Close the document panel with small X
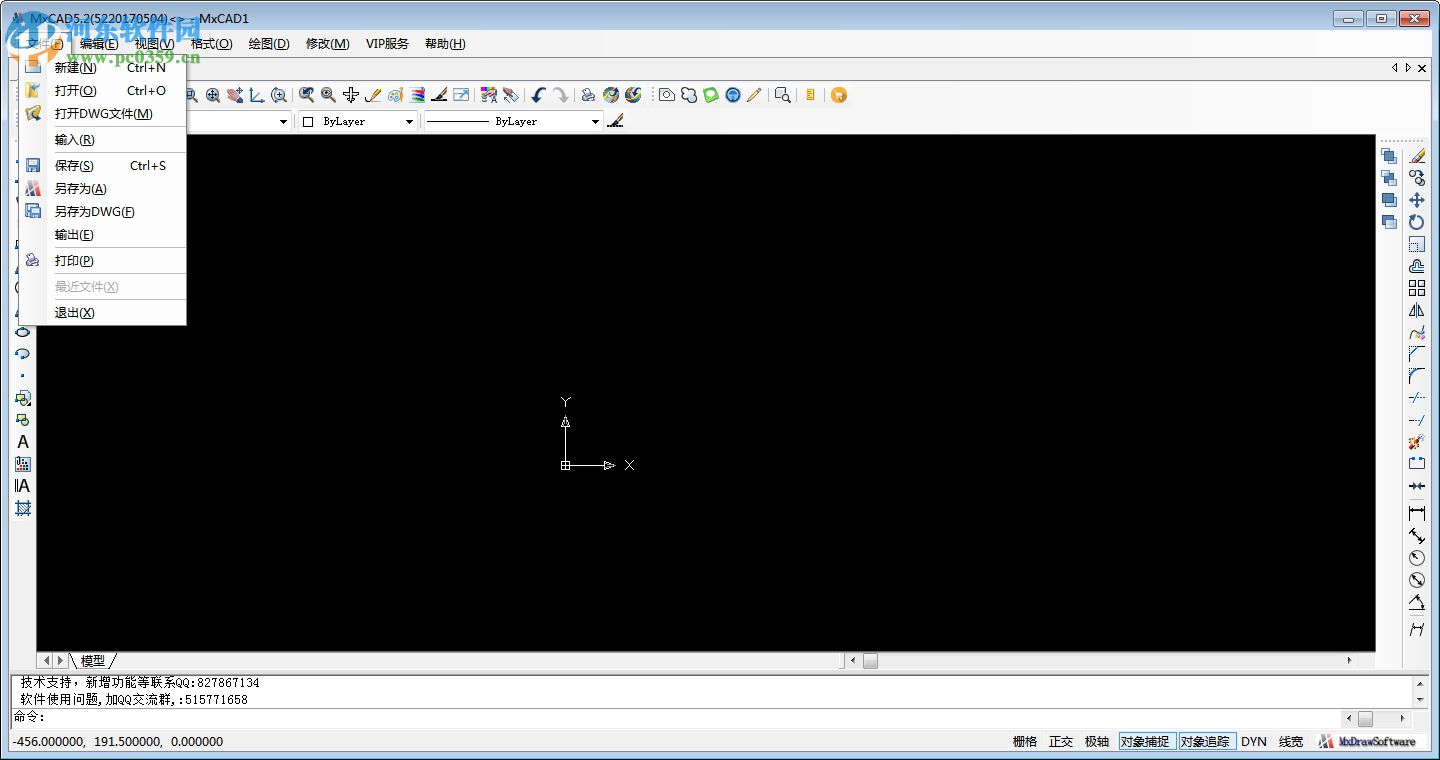This screenshot has width=1440, height=760. pos(1423,68)
